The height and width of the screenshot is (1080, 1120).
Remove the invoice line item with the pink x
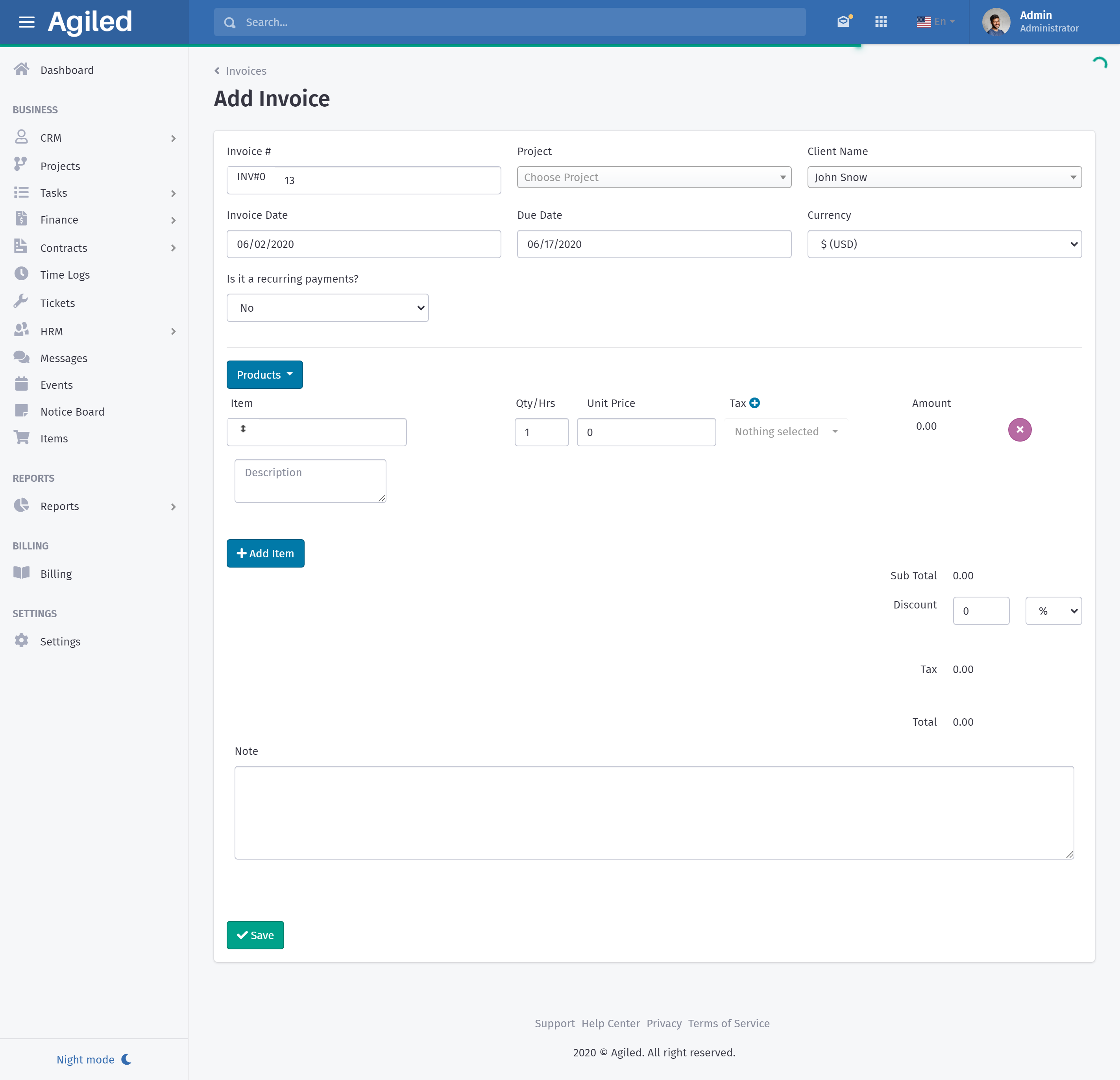pyautogui.click(x=1020, y=430)
